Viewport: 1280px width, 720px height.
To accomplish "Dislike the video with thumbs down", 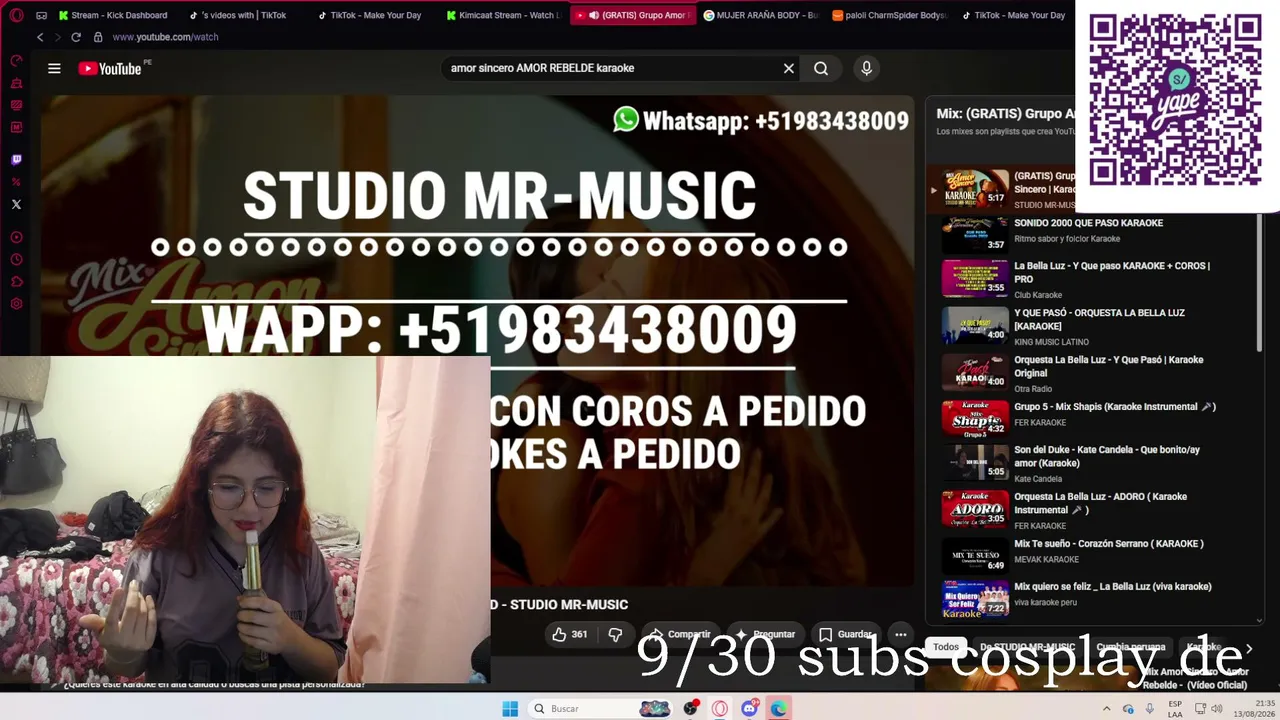I will [x=615, y=634].
